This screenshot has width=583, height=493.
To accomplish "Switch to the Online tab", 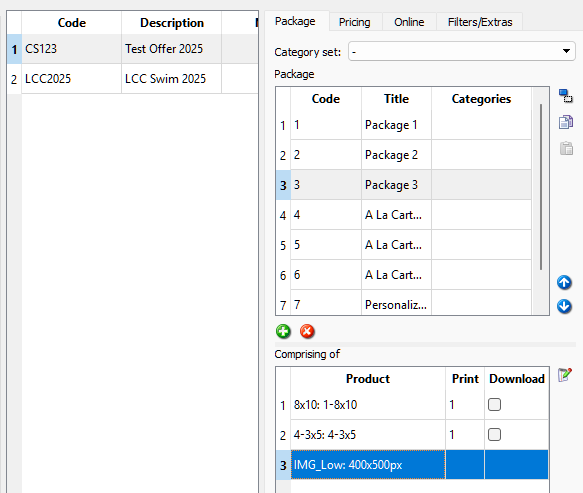I will [409, 22].
